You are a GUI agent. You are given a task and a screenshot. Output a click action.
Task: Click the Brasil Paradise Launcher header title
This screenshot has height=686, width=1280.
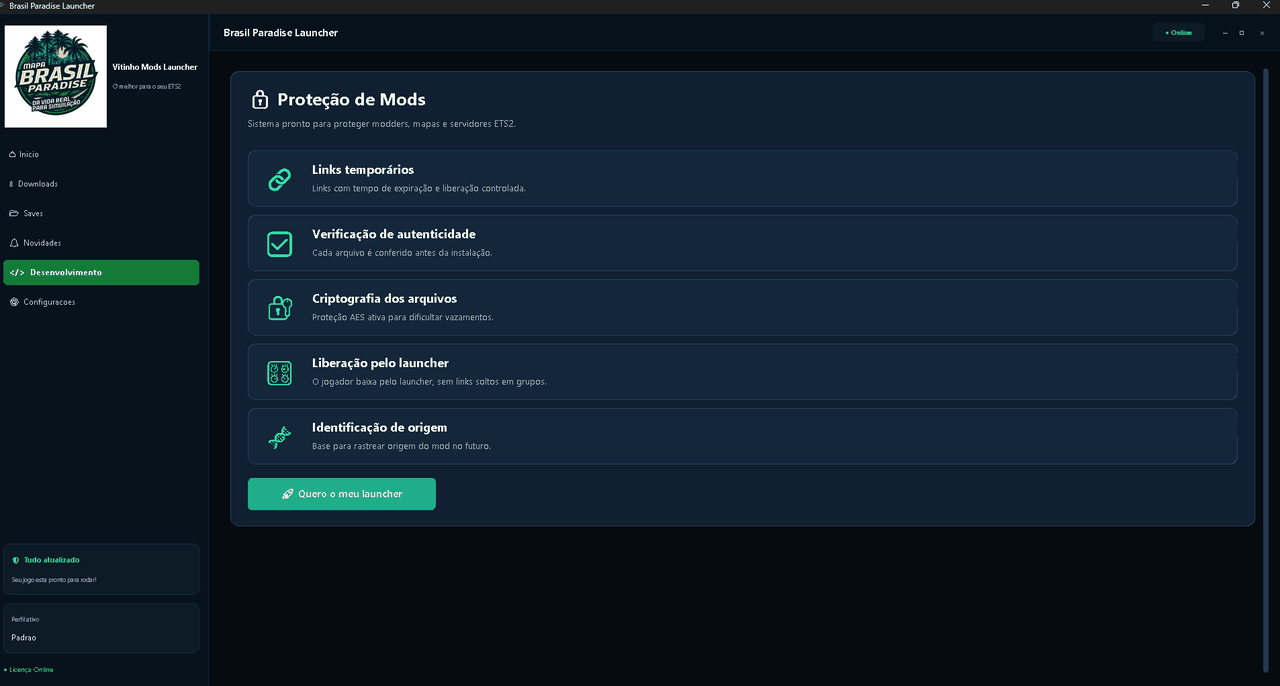[281, 33]
